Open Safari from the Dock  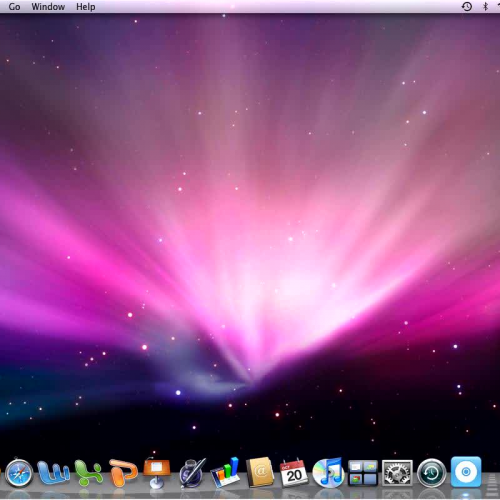tap(19, 473)
